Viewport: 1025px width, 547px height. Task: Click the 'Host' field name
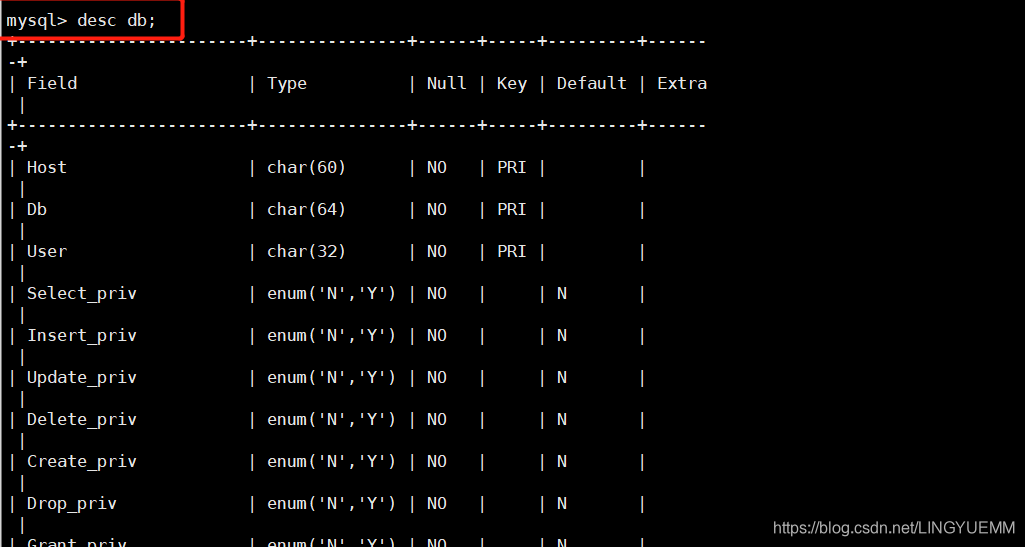pos(46,167)
